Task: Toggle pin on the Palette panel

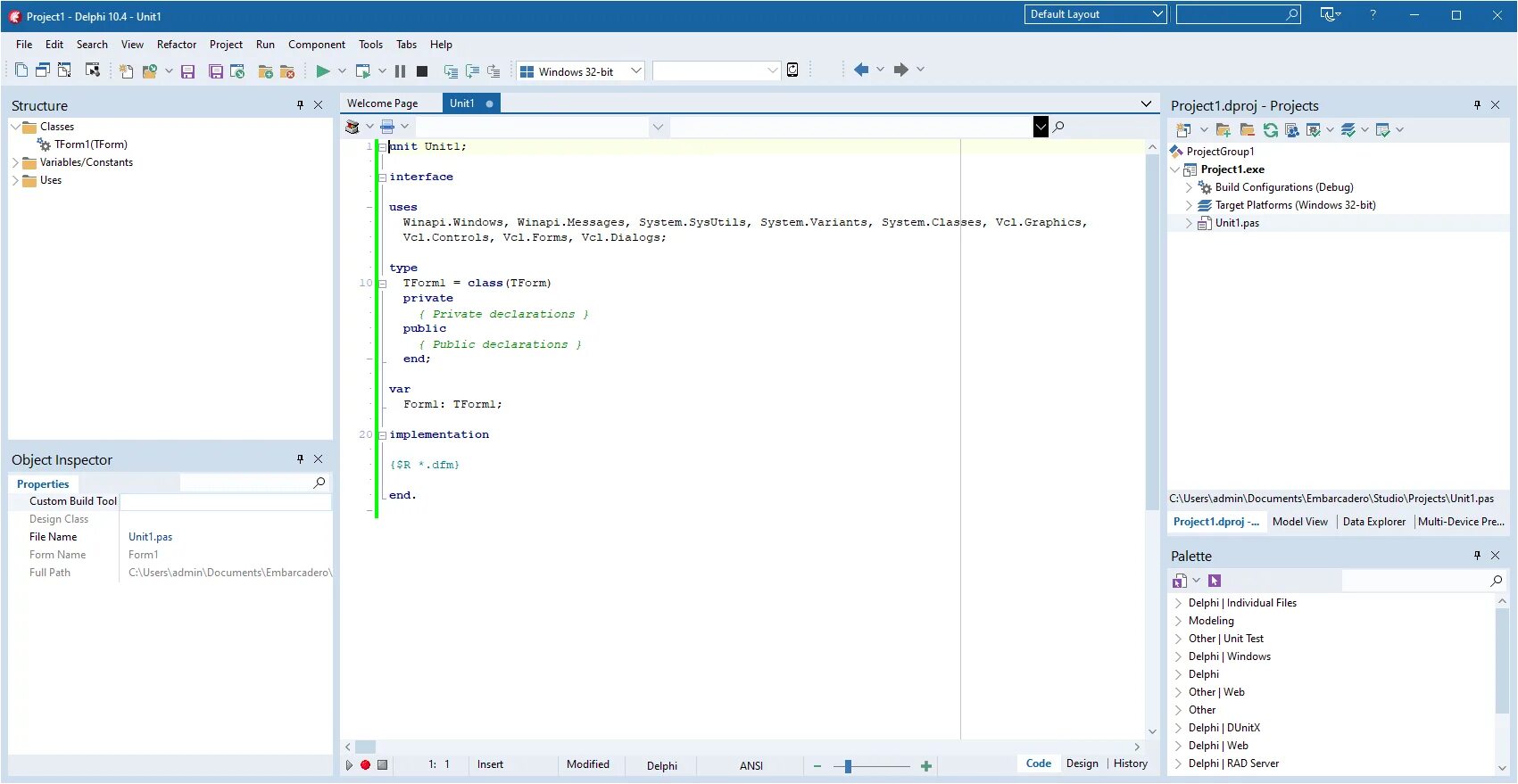Action: (1477, 556)
